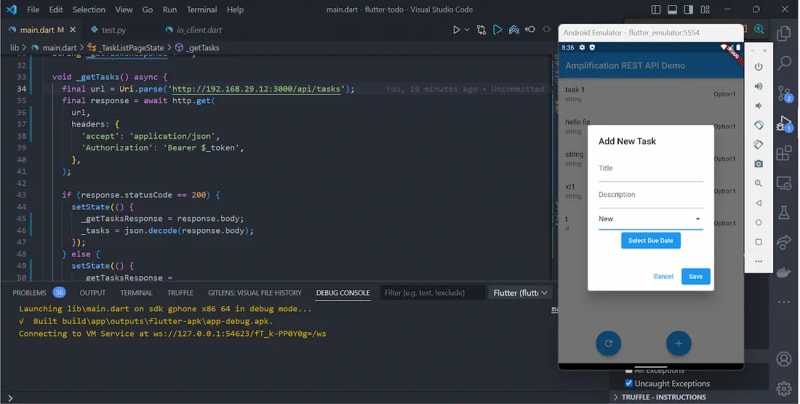
Task: Click emulator Overview square button
Action: pos(759,242)
